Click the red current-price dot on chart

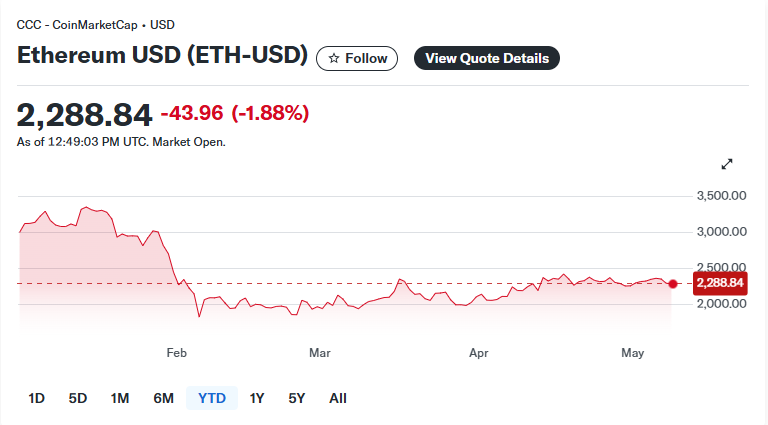(x=673, y=283)
